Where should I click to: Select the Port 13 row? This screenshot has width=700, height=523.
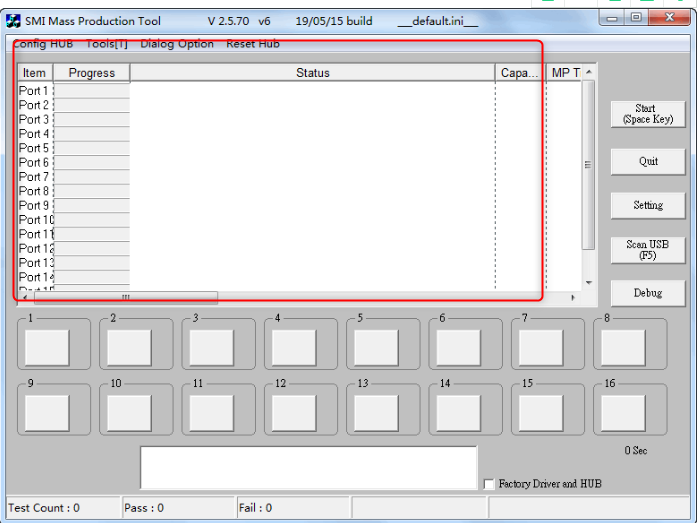[x=300, y=262]
